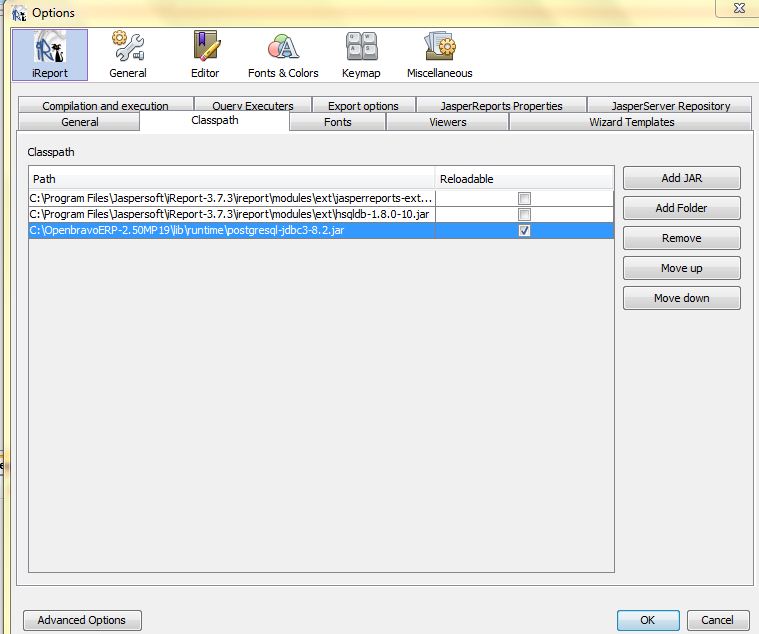The image size is (759, 634).
Task: Switch to the Viewers tab
Action: click(448, 121)
